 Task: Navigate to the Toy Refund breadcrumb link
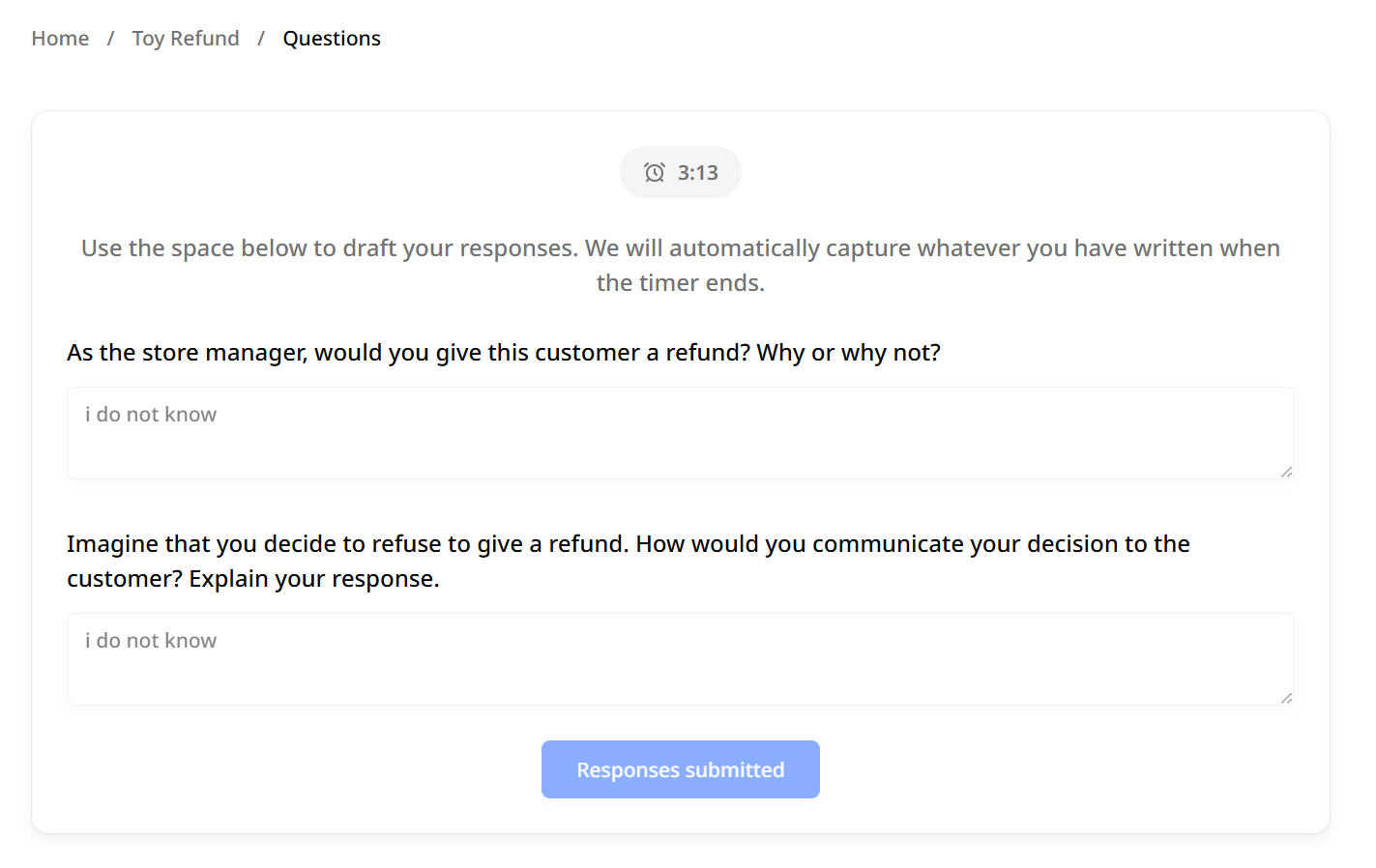click(186, 39)
